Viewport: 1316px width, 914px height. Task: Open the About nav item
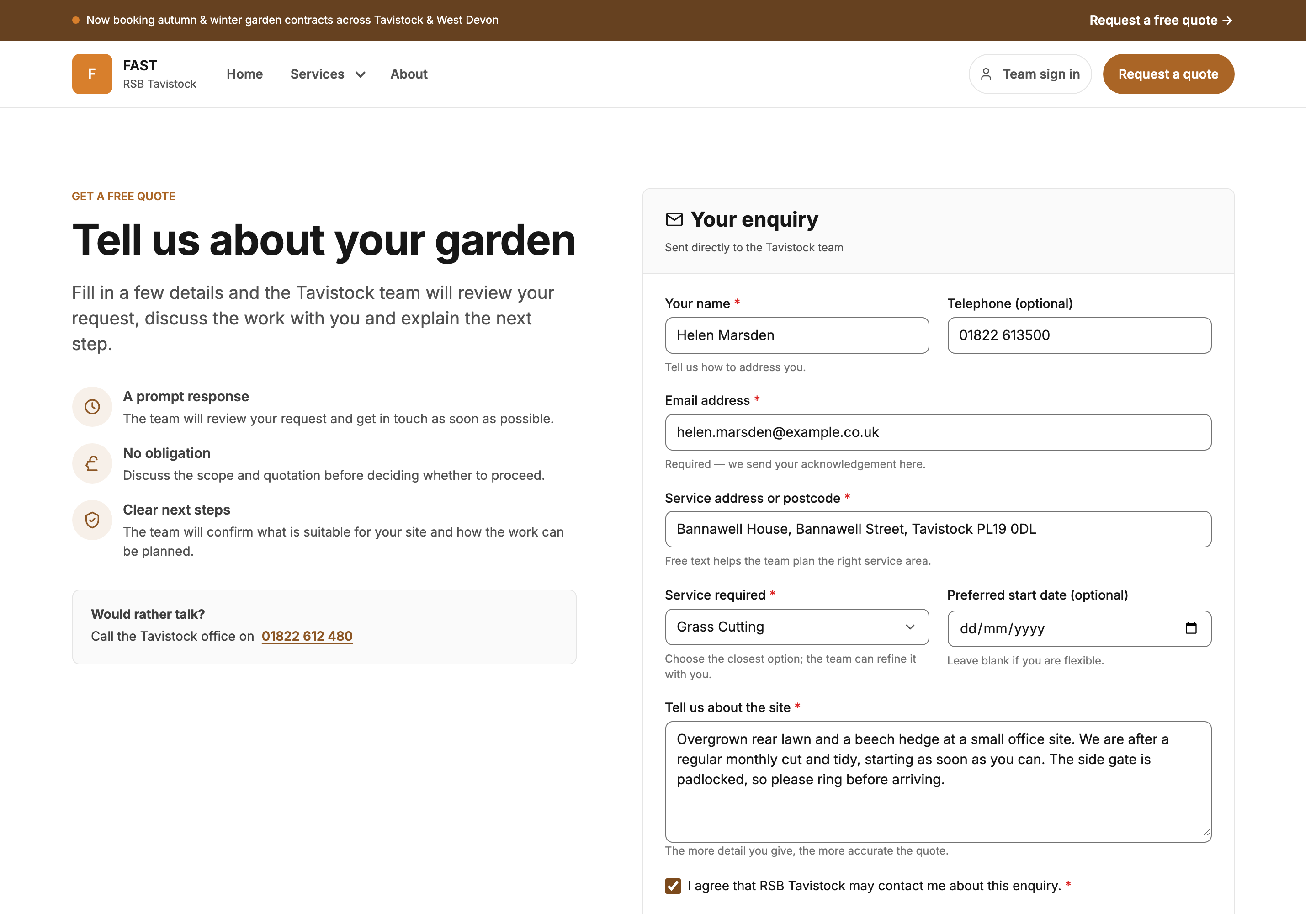click(409, 74)
